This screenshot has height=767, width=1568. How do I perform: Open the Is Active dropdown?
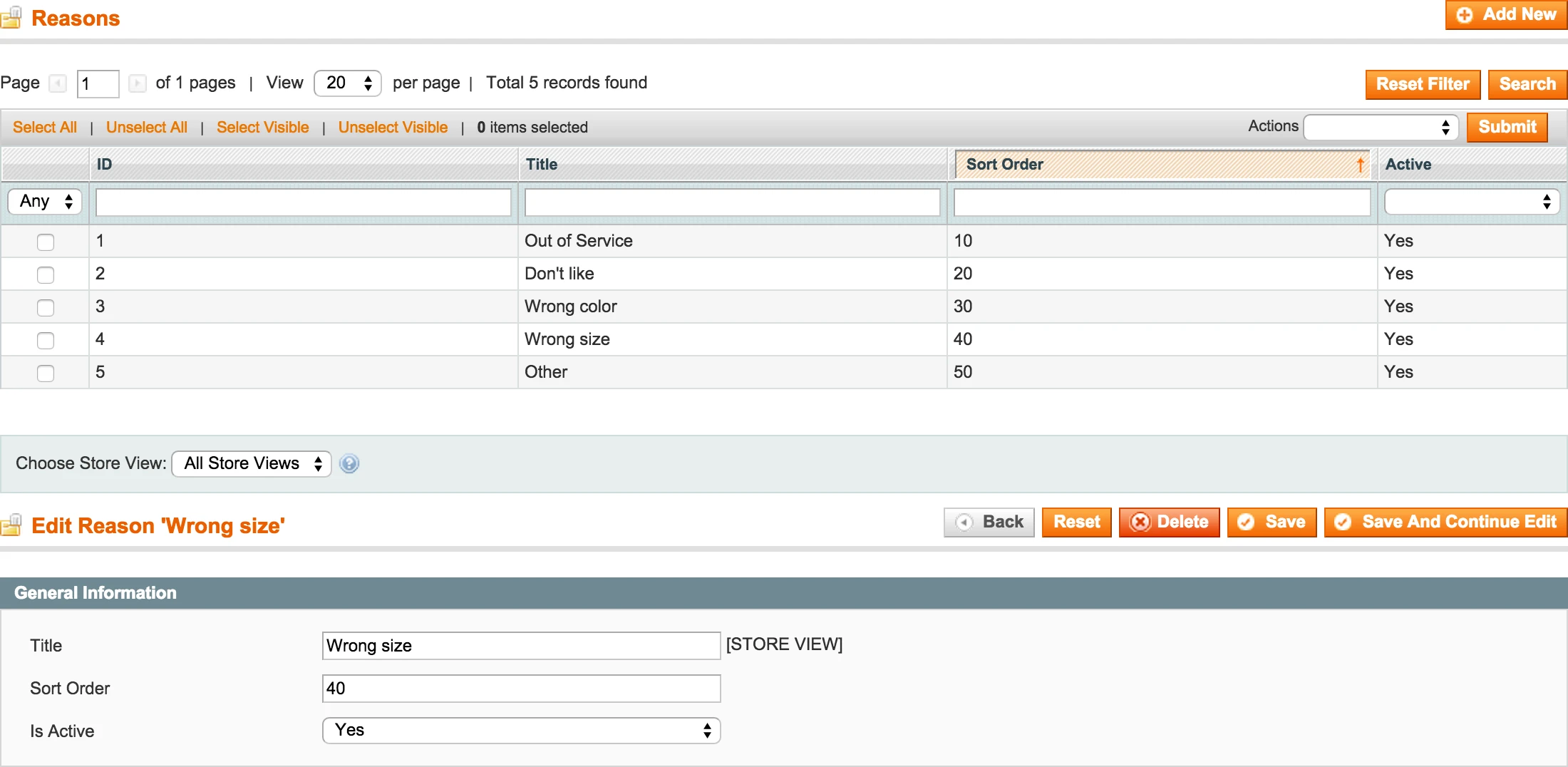pos(521,730)
